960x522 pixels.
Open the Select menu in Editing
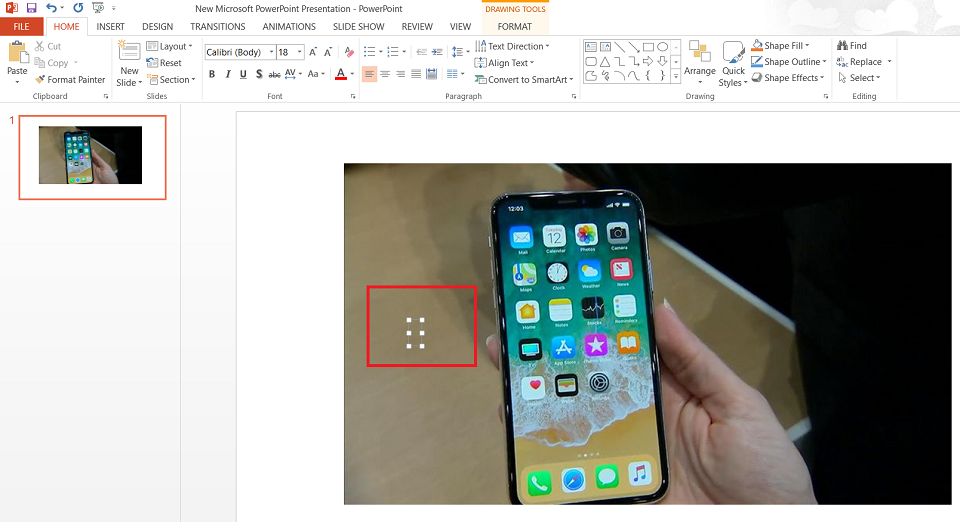click(859, 78)
